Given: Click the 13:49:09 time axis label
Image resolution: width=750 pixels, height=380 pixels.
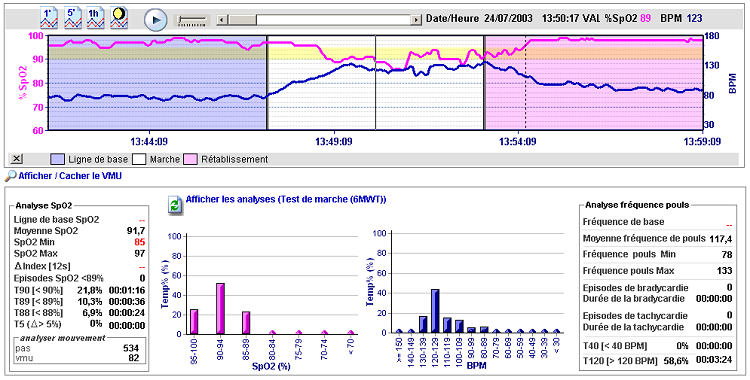Looking at the screenshot, I should coord(333,142).
